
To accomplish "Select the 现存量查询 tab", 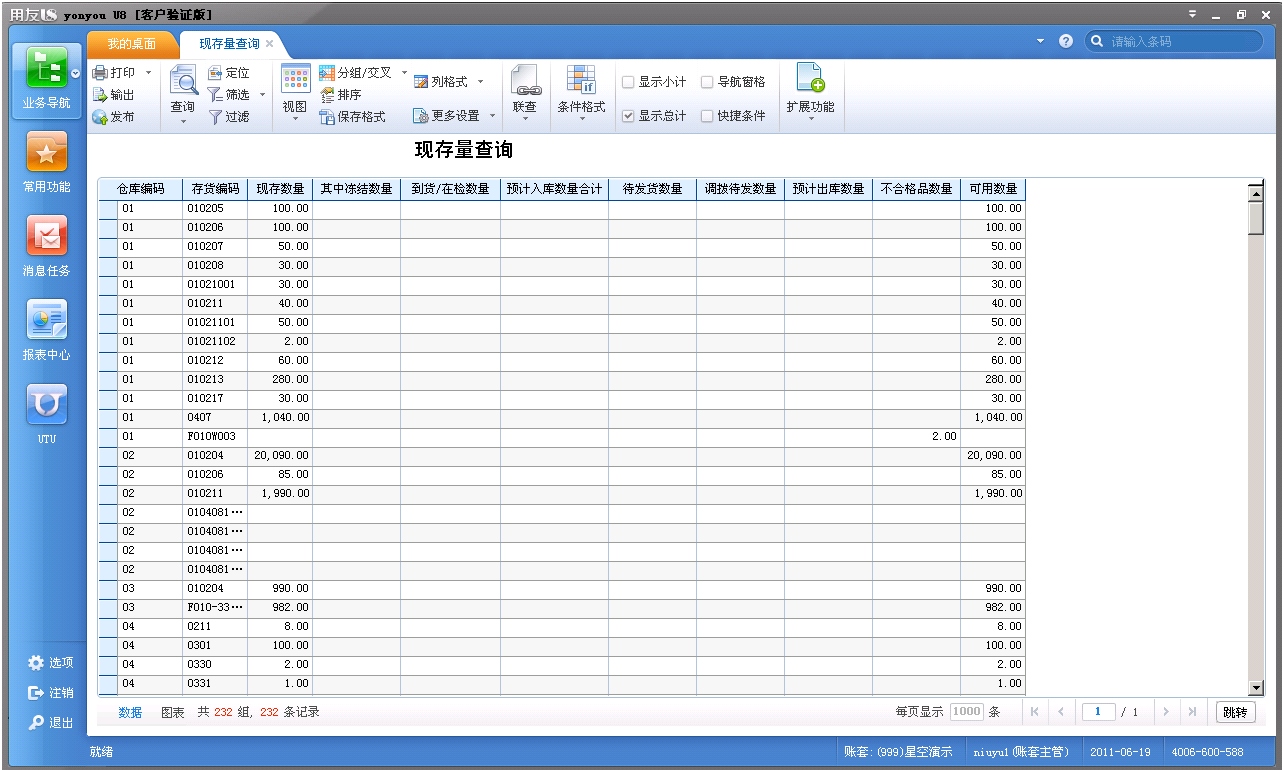I will pos(229,44).
